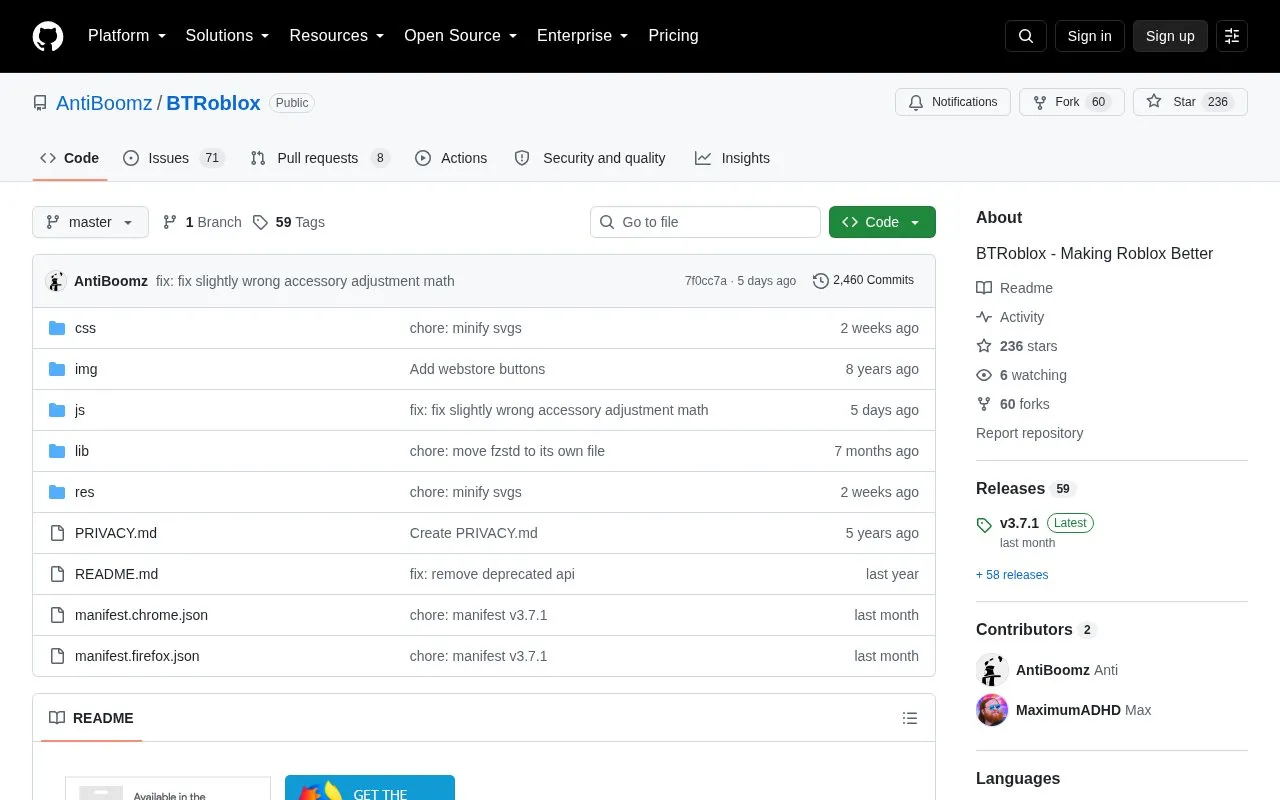Open the 59 Tags link
The image size is (1280, 800).
coord(289,222)
